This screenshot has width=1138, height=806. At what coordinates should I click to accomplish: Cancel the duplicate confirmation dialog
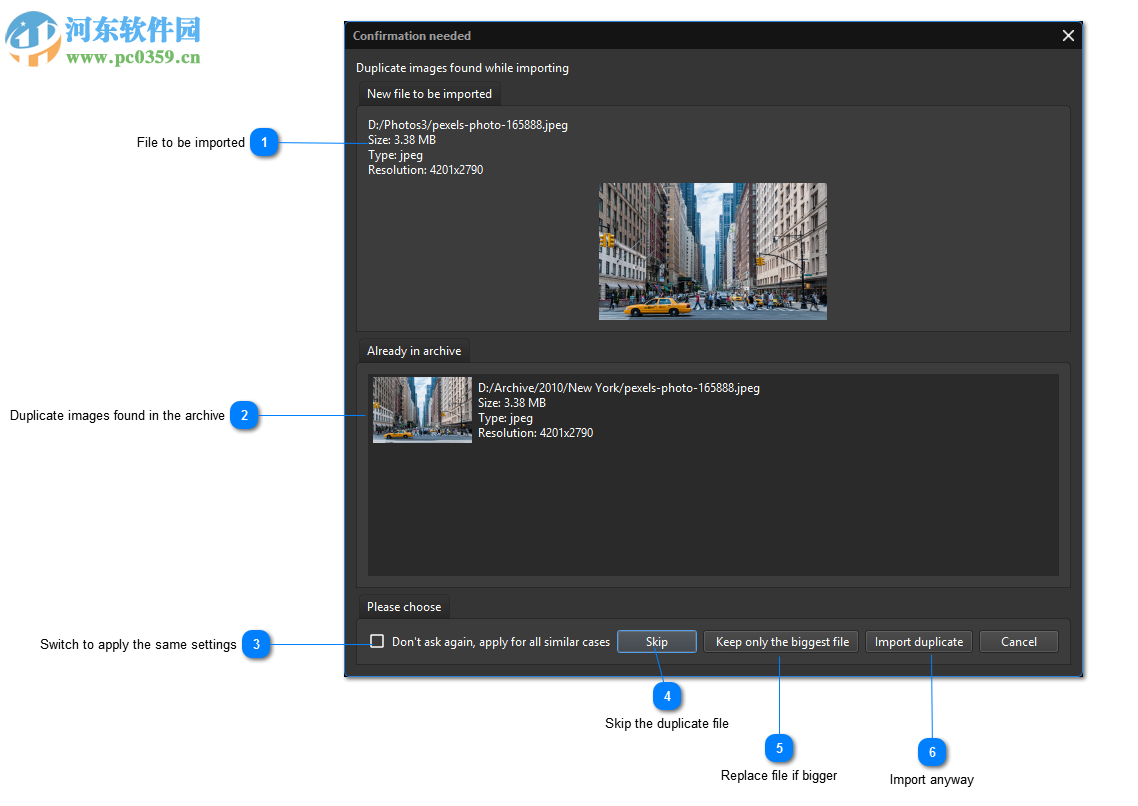(x=1018, y=641)
